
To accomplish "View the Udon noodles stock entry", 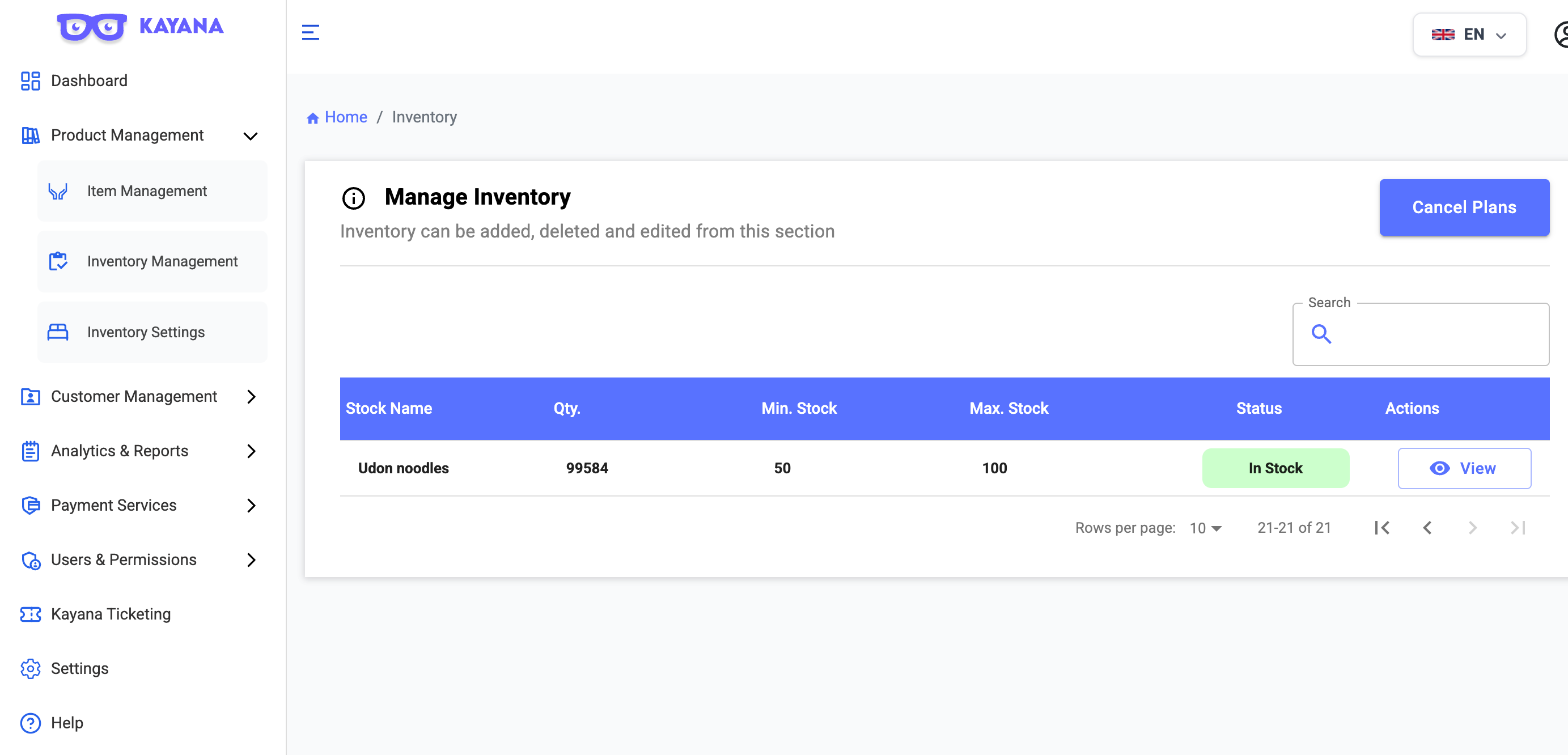I will tap(1464, 468).
